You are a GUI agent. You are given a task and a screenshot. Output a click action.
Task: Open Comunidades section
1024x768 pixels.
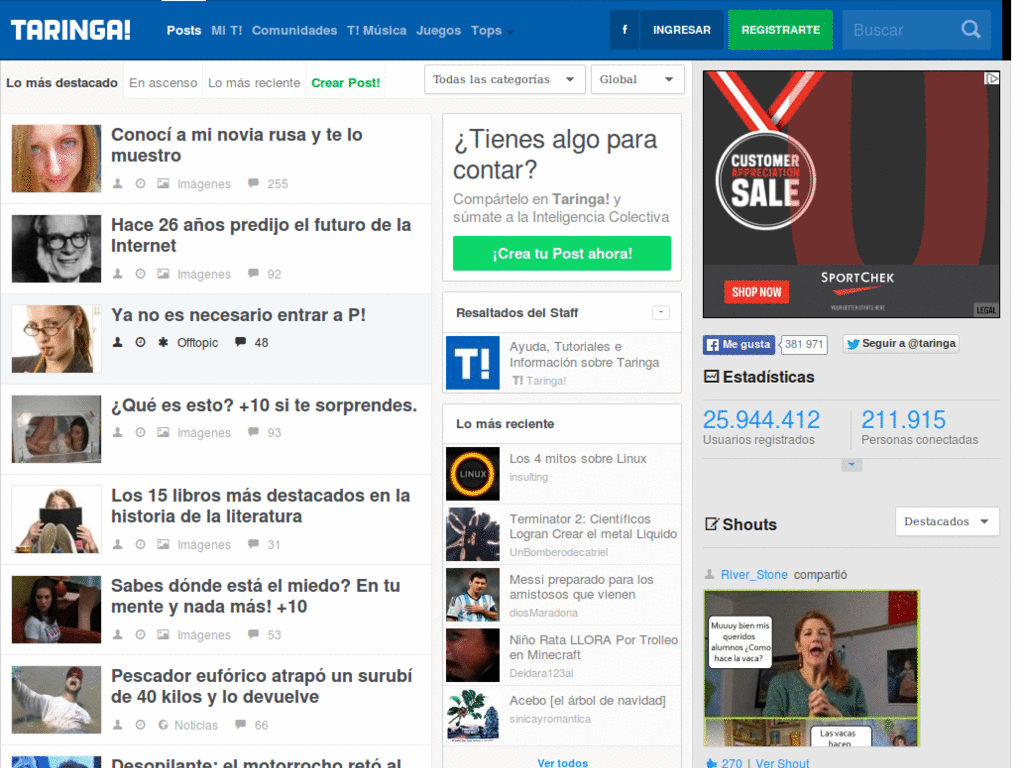click(295, 30)
